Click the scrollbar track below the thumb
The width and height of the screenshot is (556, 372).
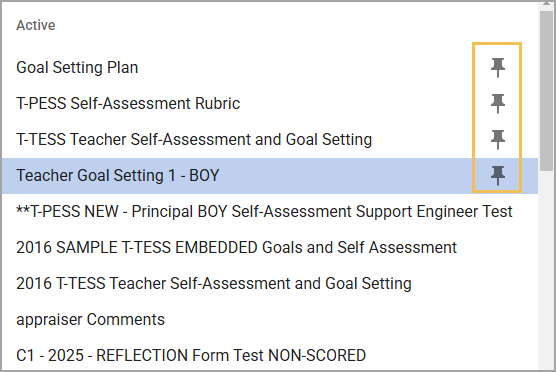click(x=547, y=271)
